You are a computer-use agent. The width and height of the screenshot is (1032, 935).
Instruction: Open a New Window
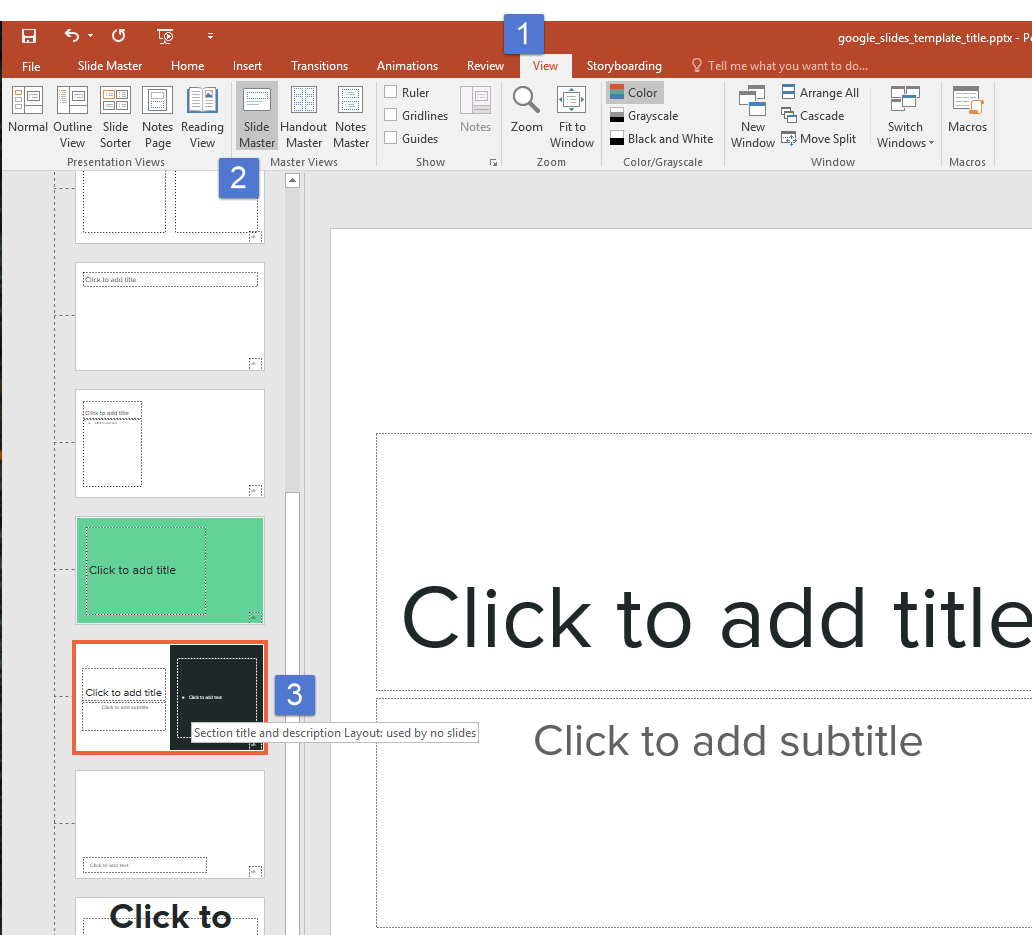pyautogui.click(x=752, y=117)
